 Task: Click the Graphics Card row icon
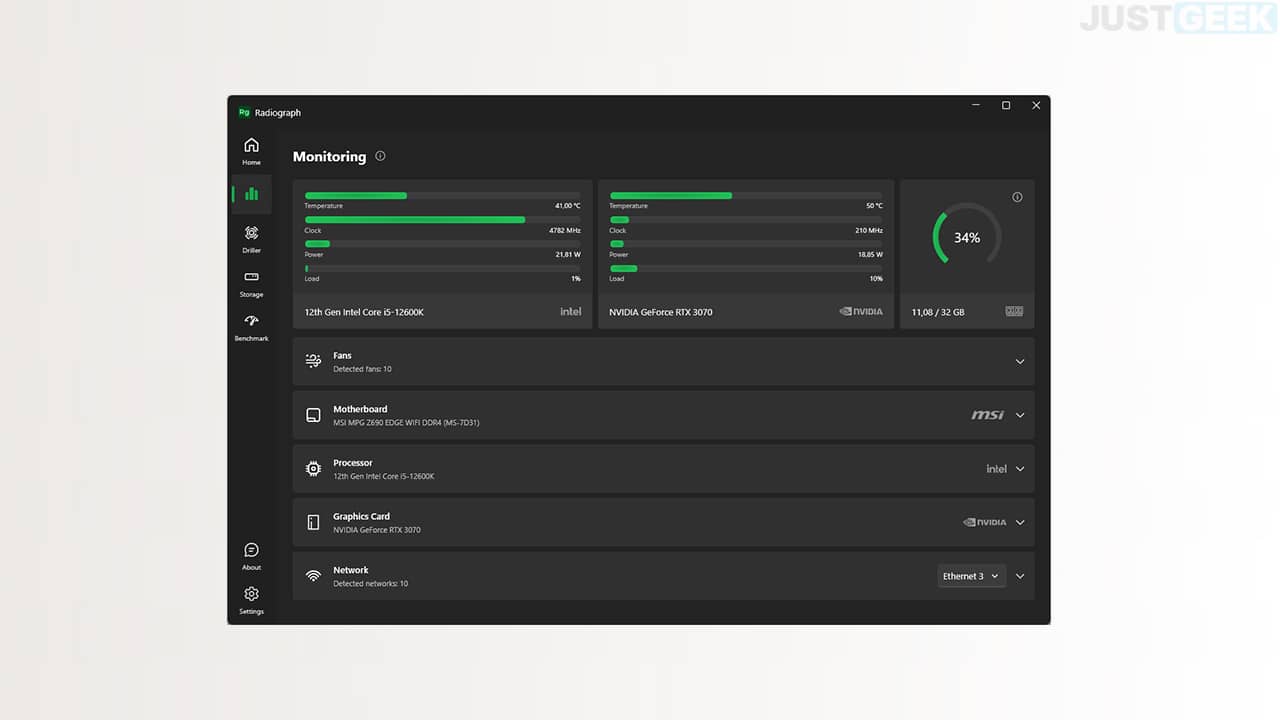313,522
